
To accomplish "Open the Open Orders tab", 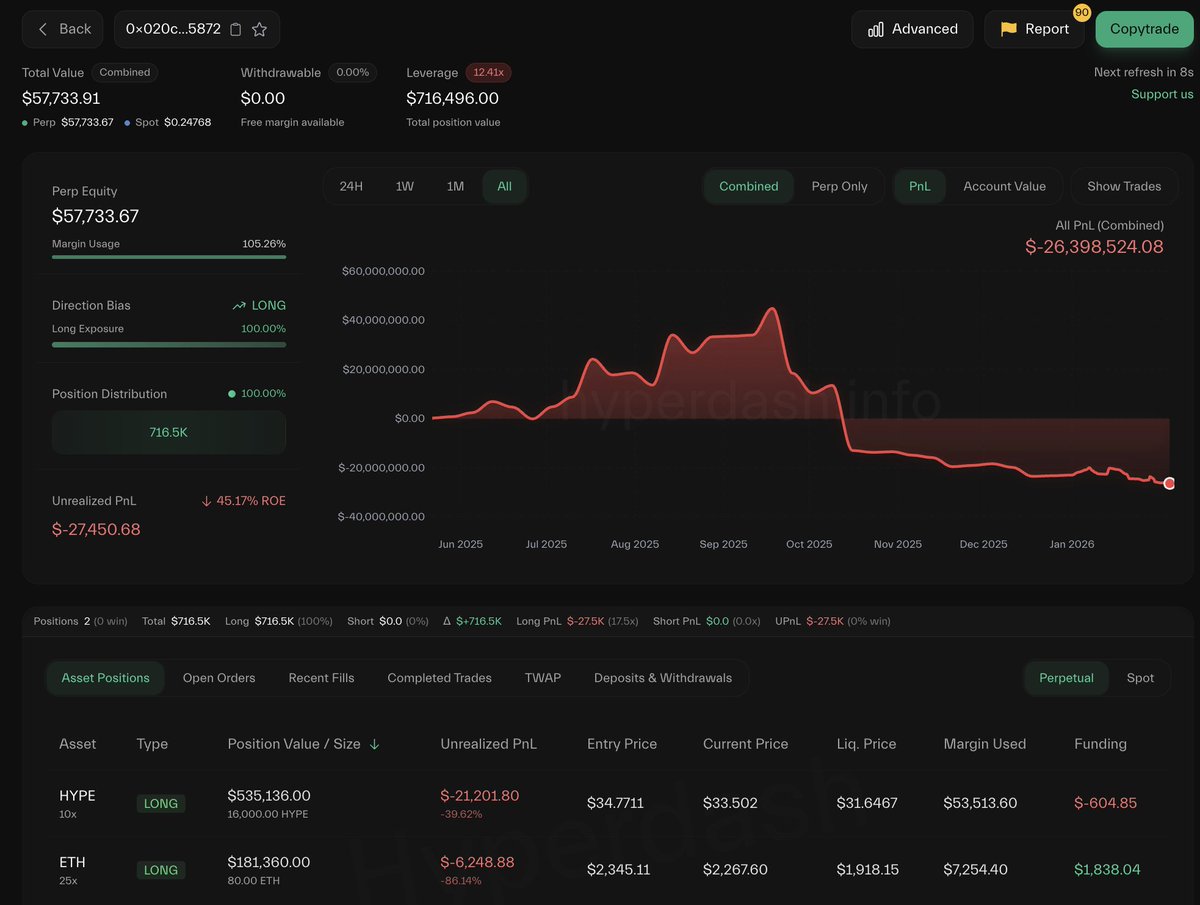I will click(219, 678).
